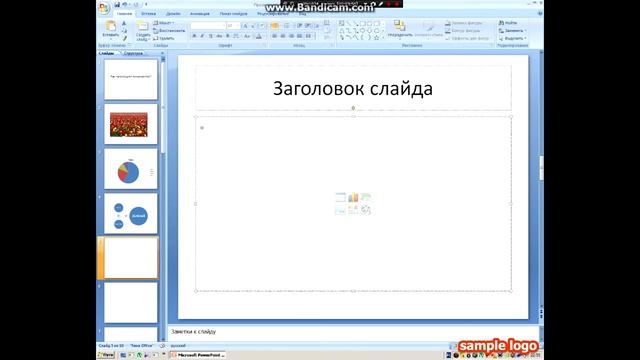Viewport: 640px width, 360px height.
Task: Open the Design (Дизайн) ribbon tab
Action: point(173,14)
